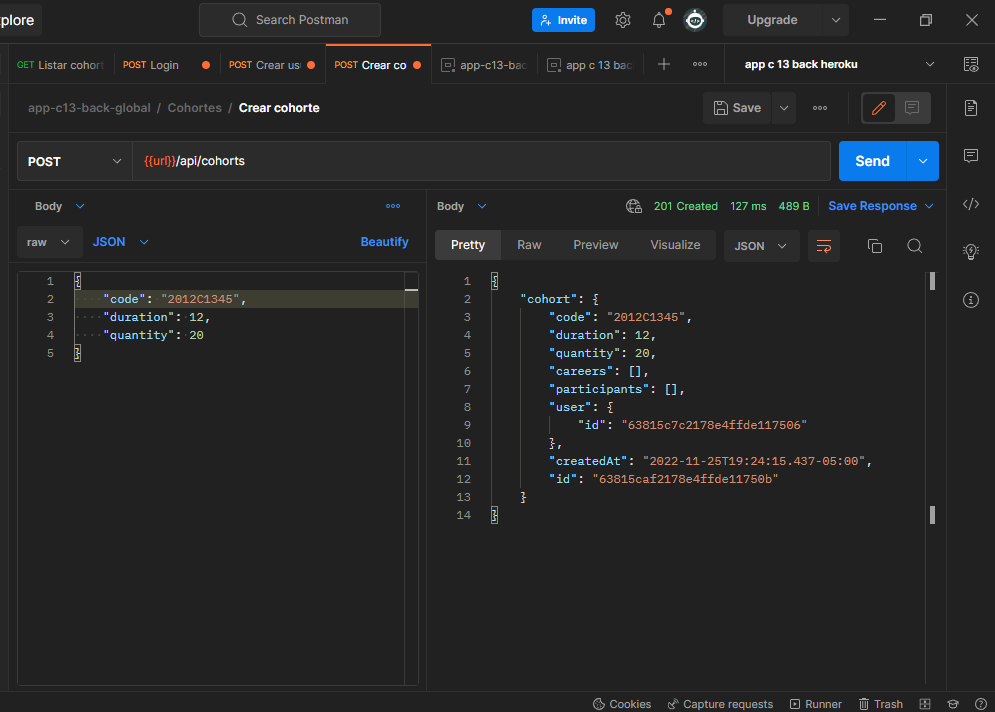995x712 pixels.
Task: Open the notifications bell
Action: 659,20
